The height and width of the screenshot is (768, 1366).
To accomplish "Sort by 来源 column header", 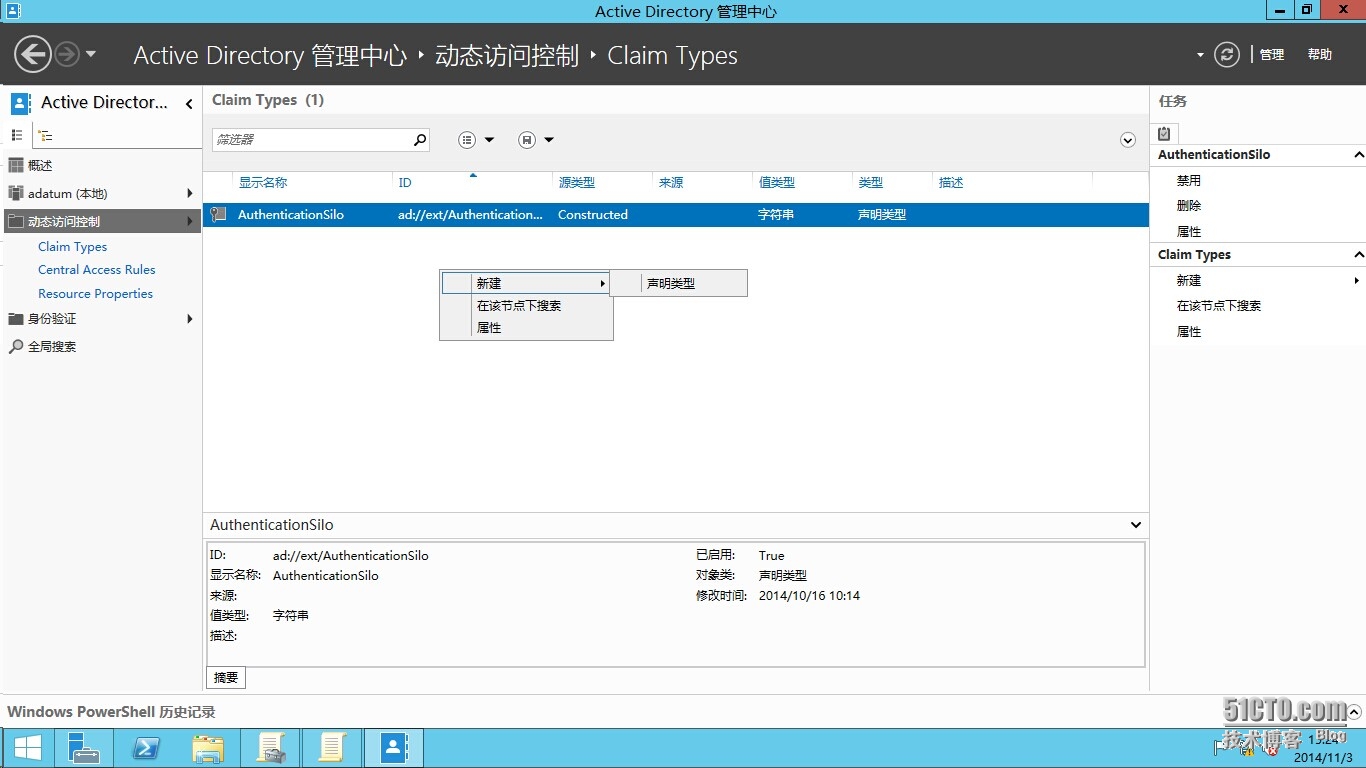I will [671, 183].
